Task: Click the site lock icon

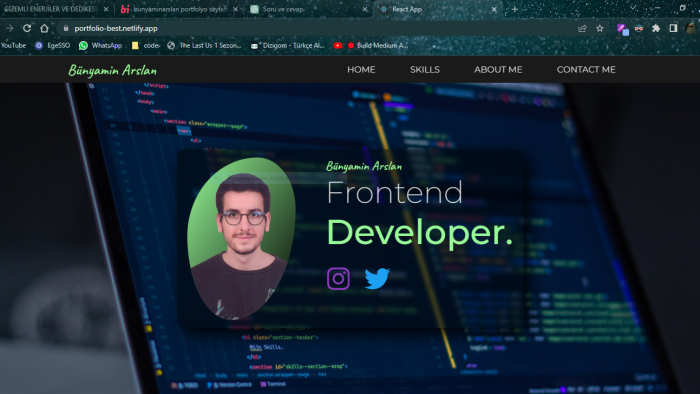Action: pyautogui.click(x=66, y=28)
